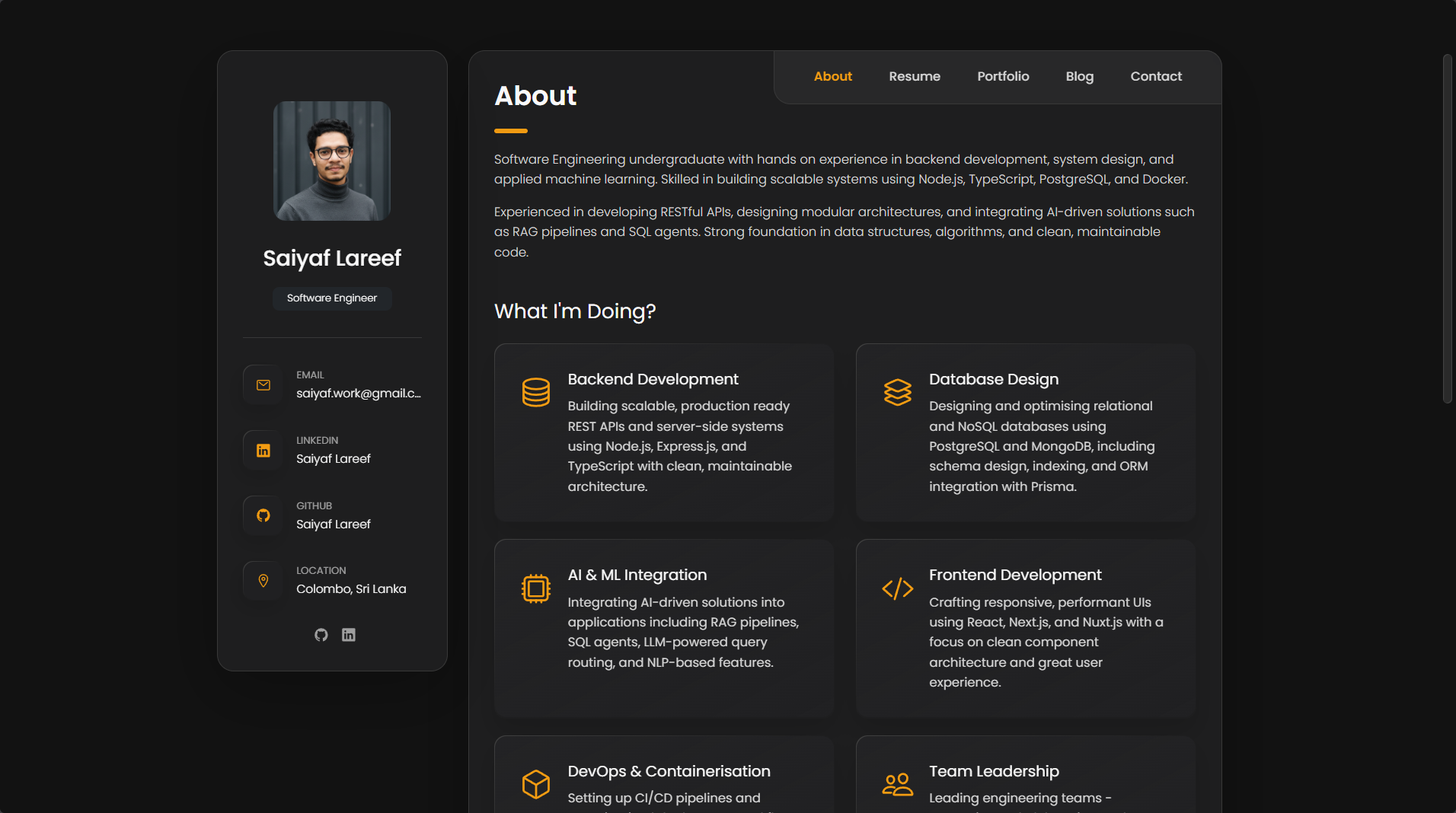Click the GitHub icon in contact list
1456x813 pixels.
[263, 516]
